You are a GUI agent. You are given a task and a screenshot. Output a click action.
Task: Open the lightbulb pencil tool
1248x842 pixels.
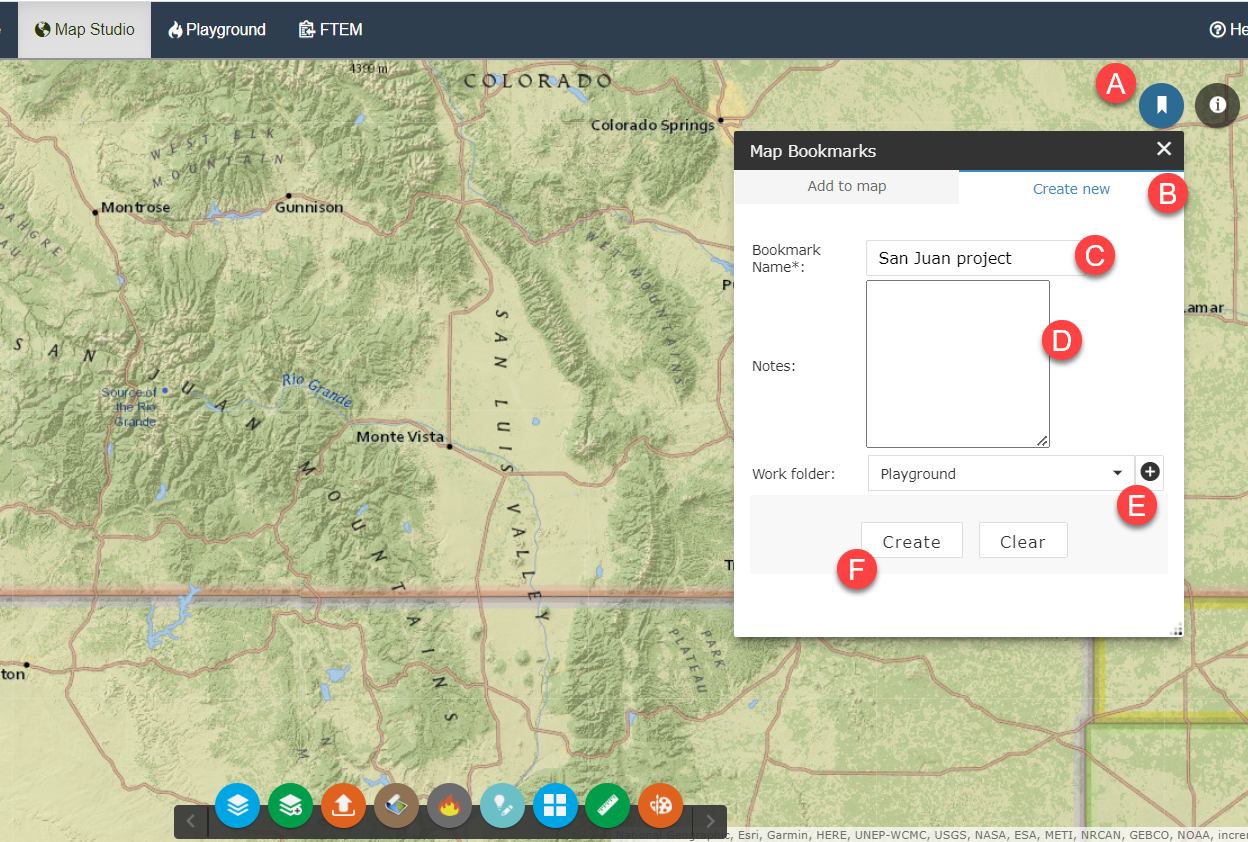[502, 805]
